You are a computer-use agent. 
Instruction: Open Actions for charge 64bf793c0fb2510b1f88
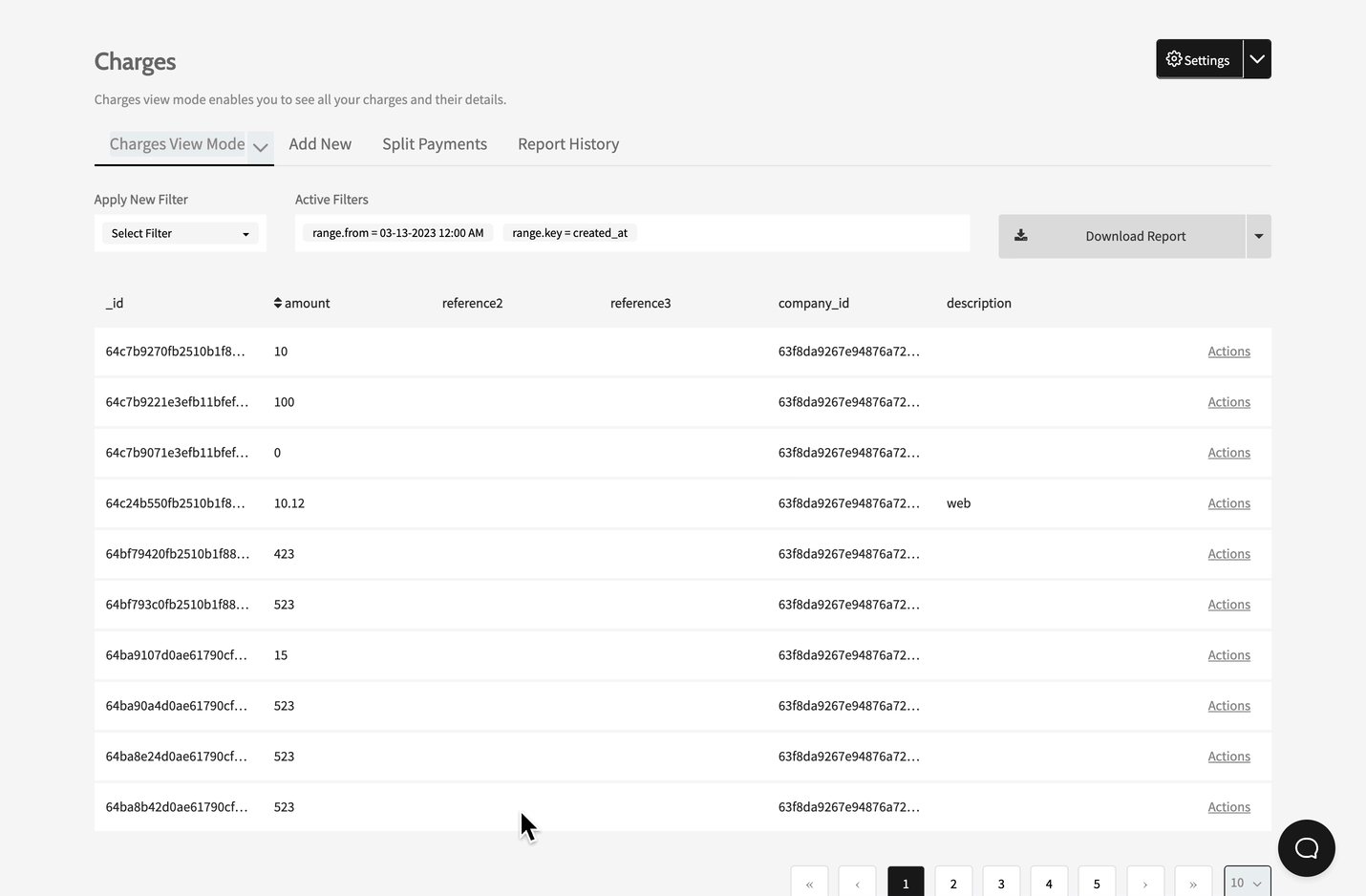coord(1228,605)
